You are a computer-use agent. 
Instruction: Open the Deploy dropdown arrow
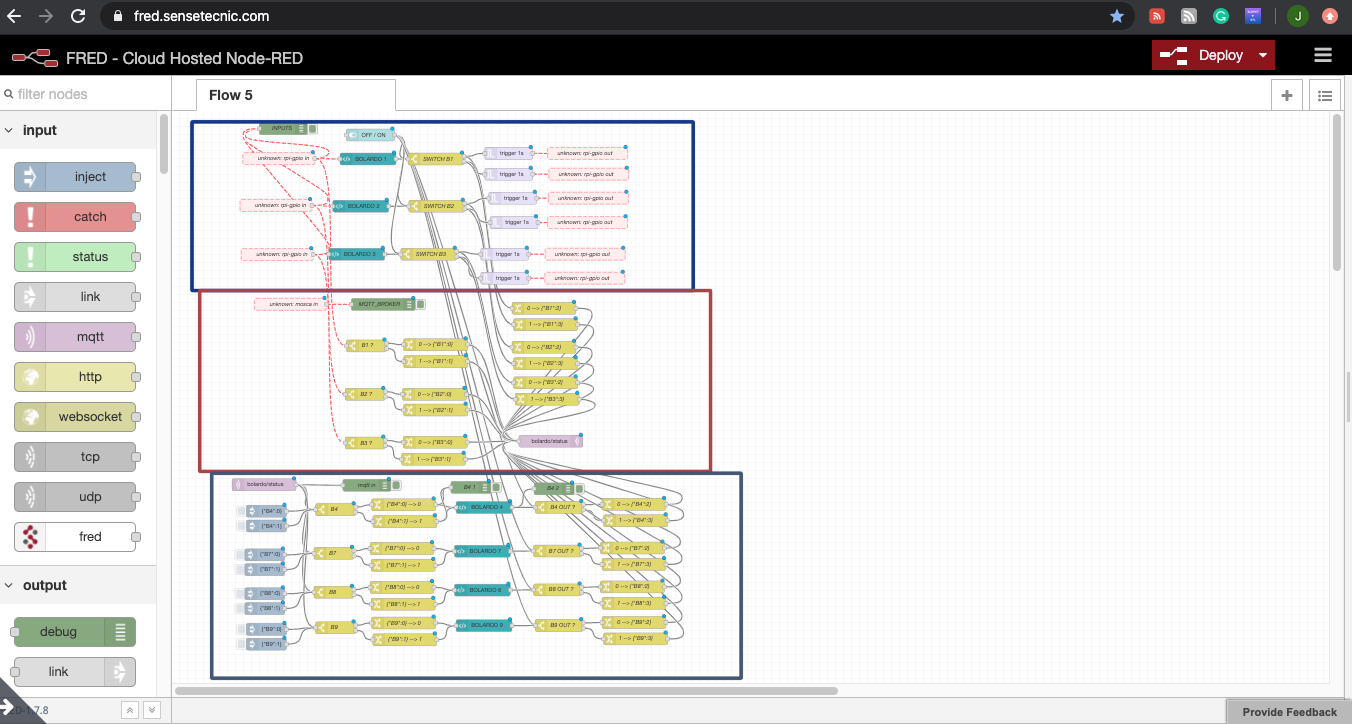(x=1264, y=55)
